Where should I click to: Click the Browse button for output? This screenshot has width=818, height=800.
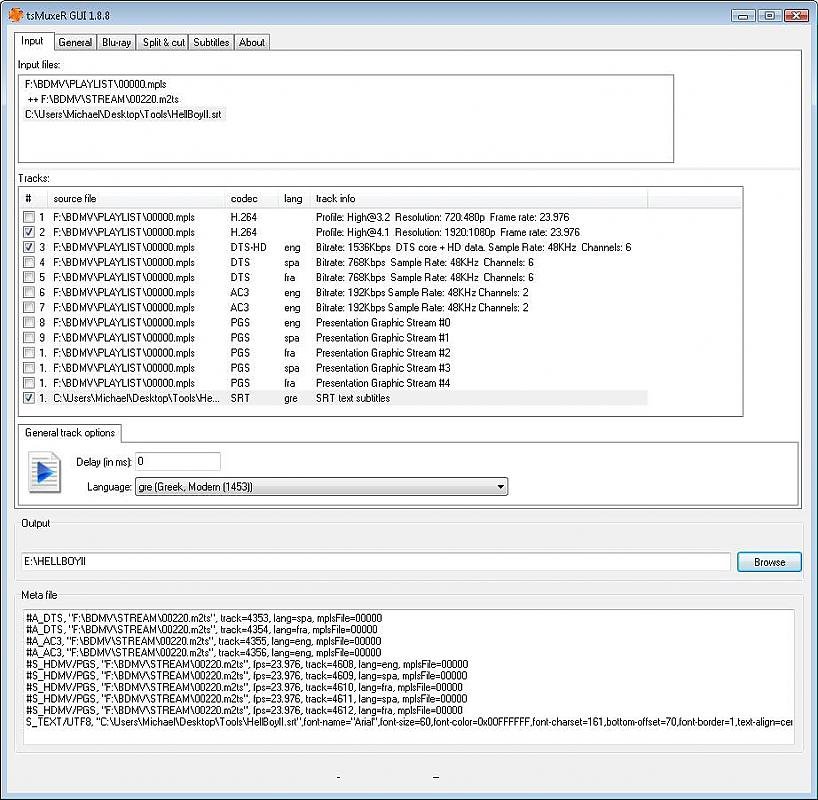[769, 562]
